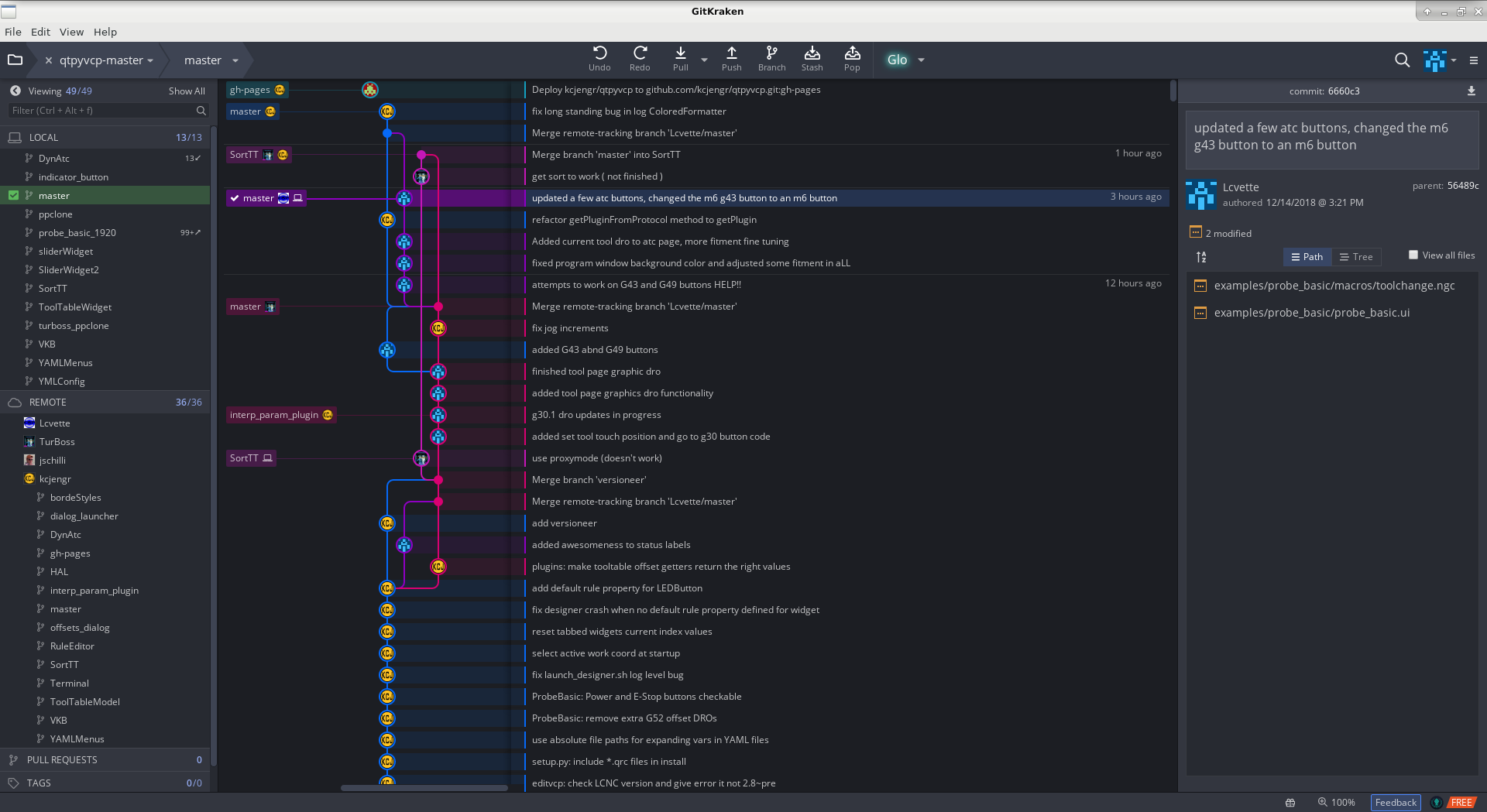Click graph node for 'fix jog increments'
Screen dimensions: 1487x812
[x=438, y=328]
